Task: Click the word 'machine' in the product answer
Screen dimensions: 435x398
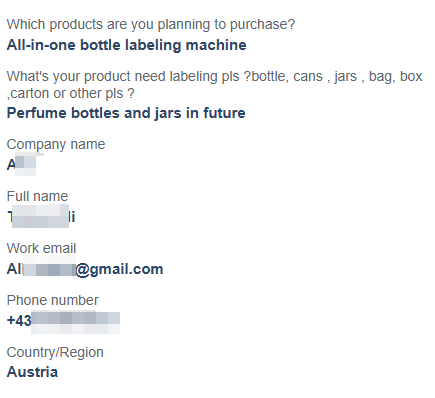Action: point(216,45)
